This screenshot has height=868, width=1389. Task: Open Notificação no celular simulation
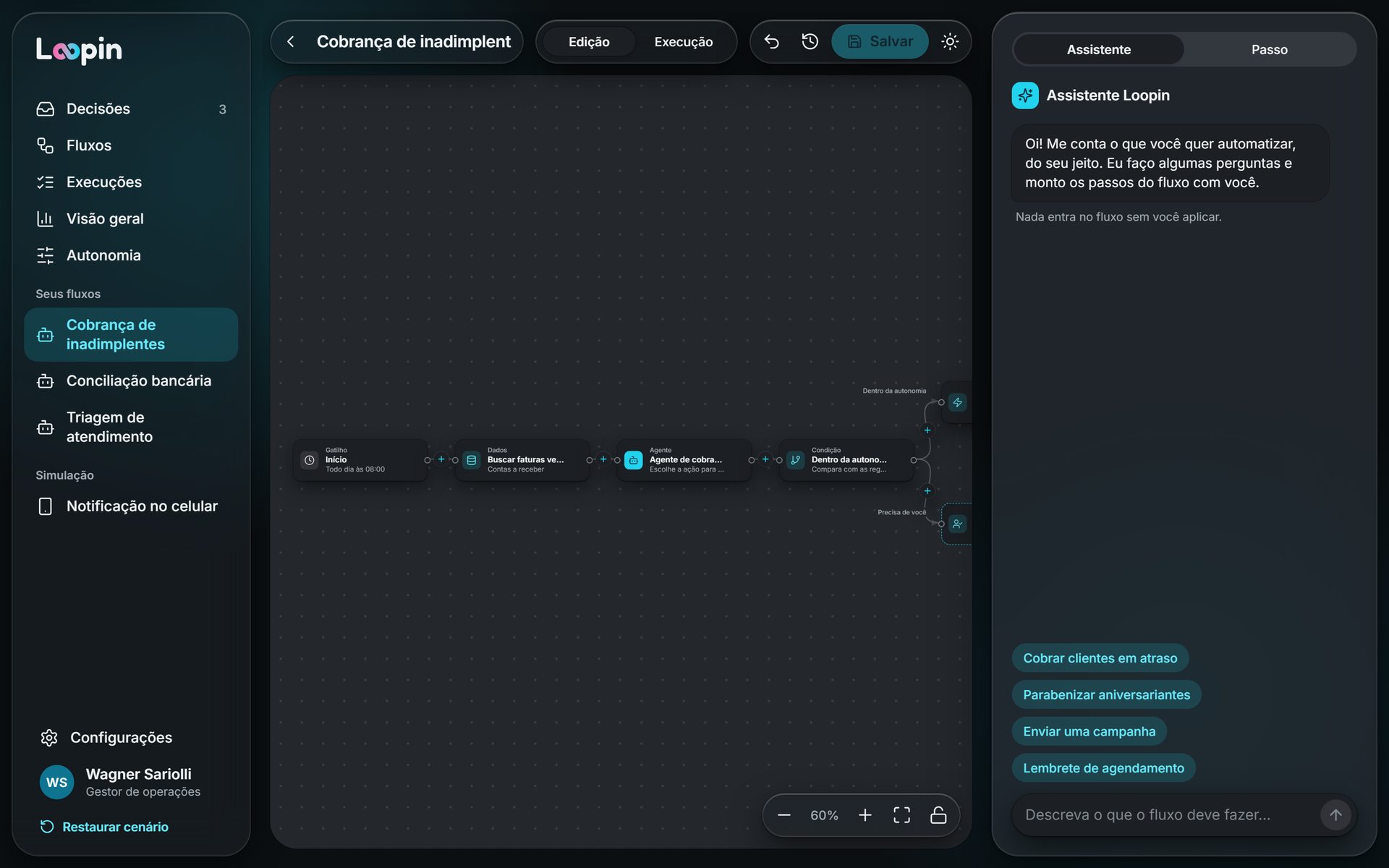(x=131, y=506)
